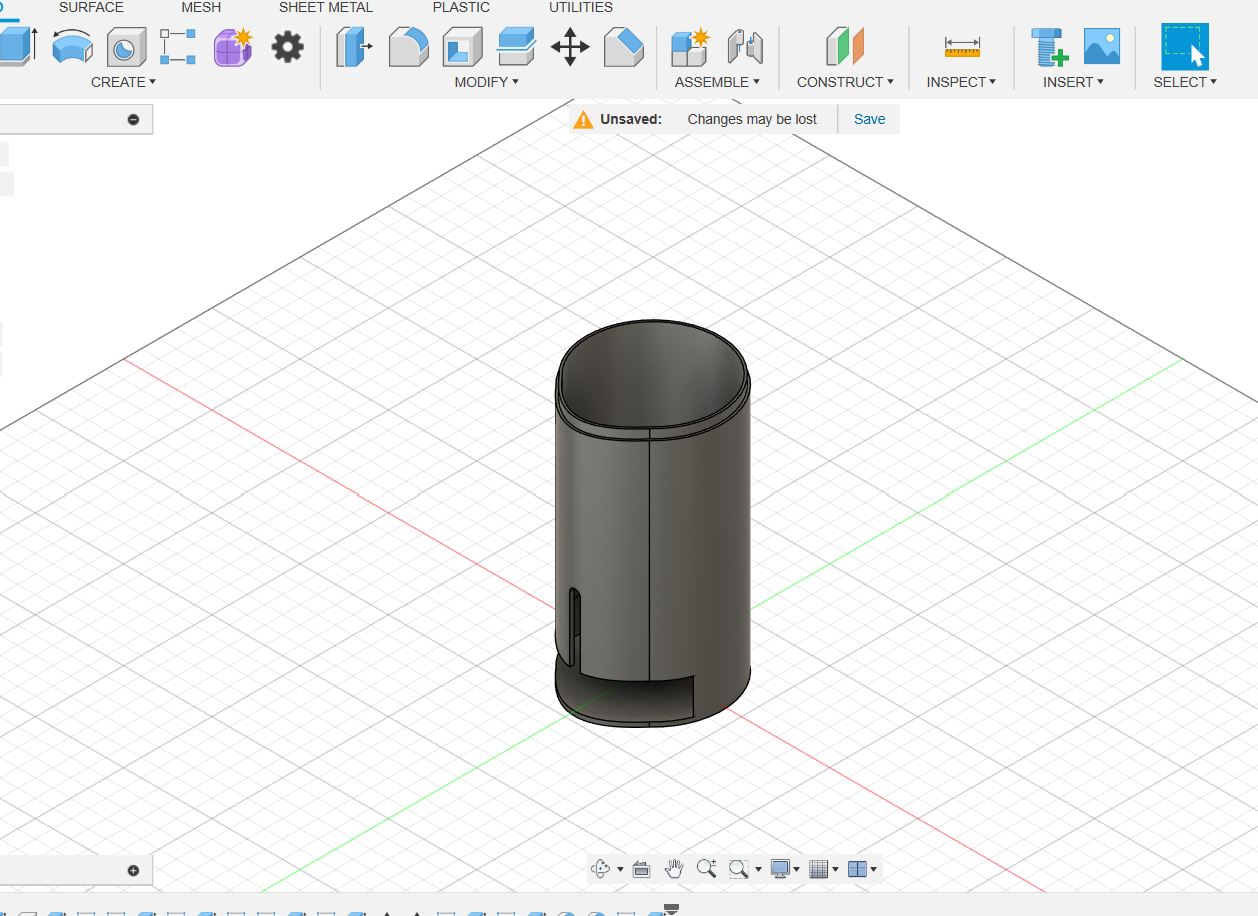This screenshot has width=1258, height=916.
Task: Click the Joint tool in Assemble
Action: 745,47
